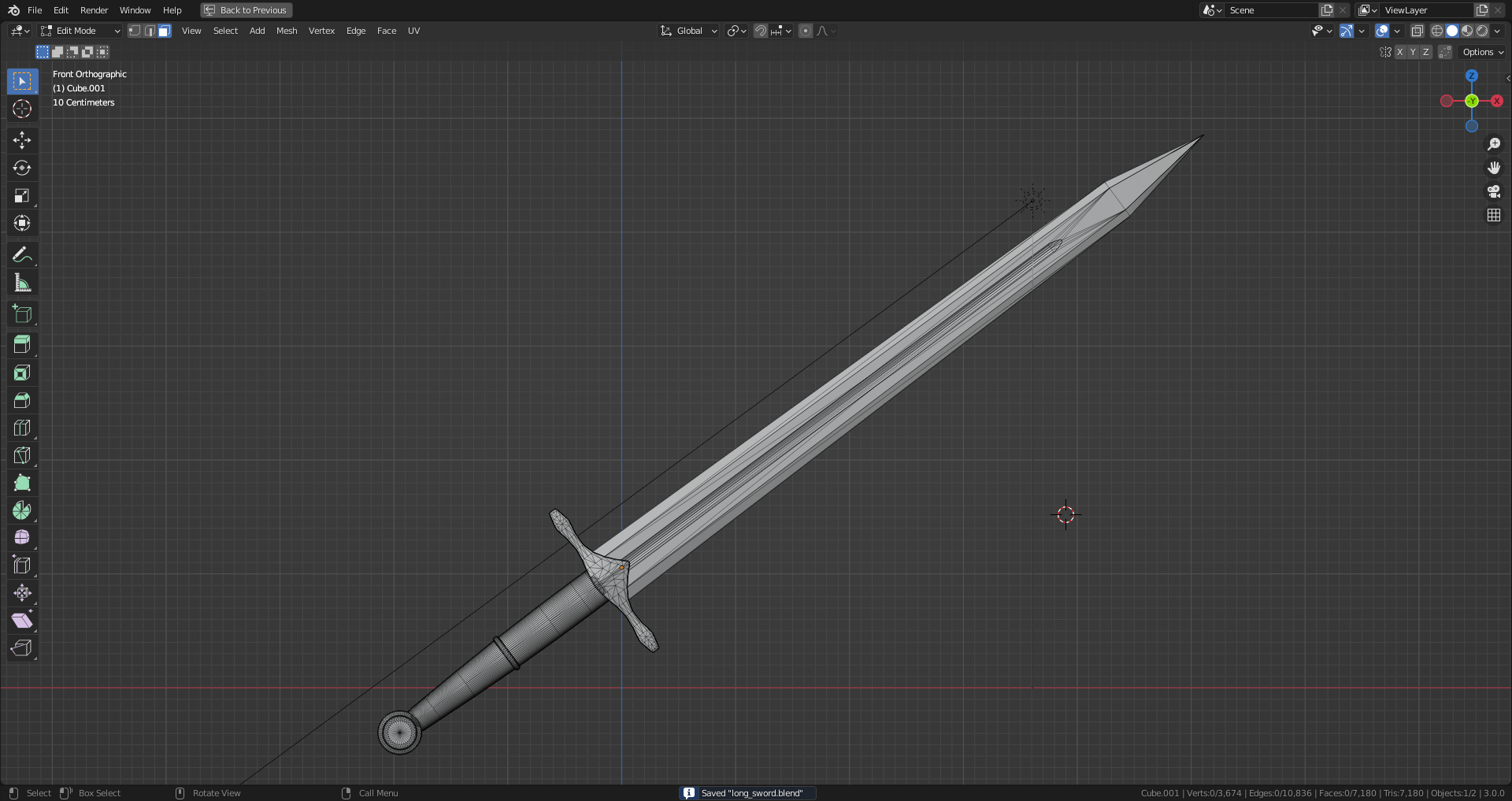Enable X axis mirror
The image size is (1512, 801).
pos(1399,52)
